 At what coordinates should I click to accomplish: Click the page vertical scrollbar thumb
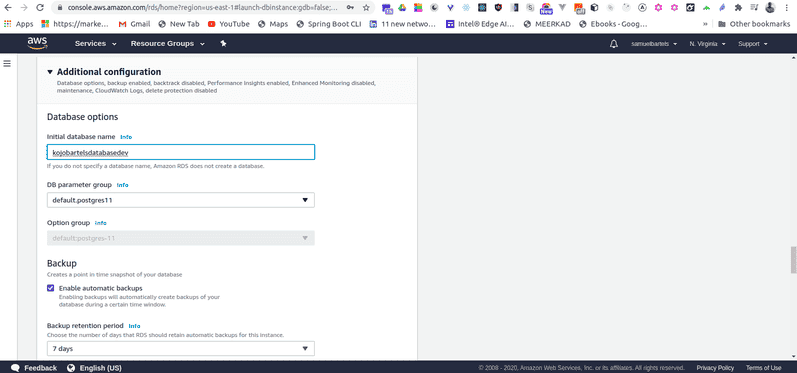pos(793,260)
